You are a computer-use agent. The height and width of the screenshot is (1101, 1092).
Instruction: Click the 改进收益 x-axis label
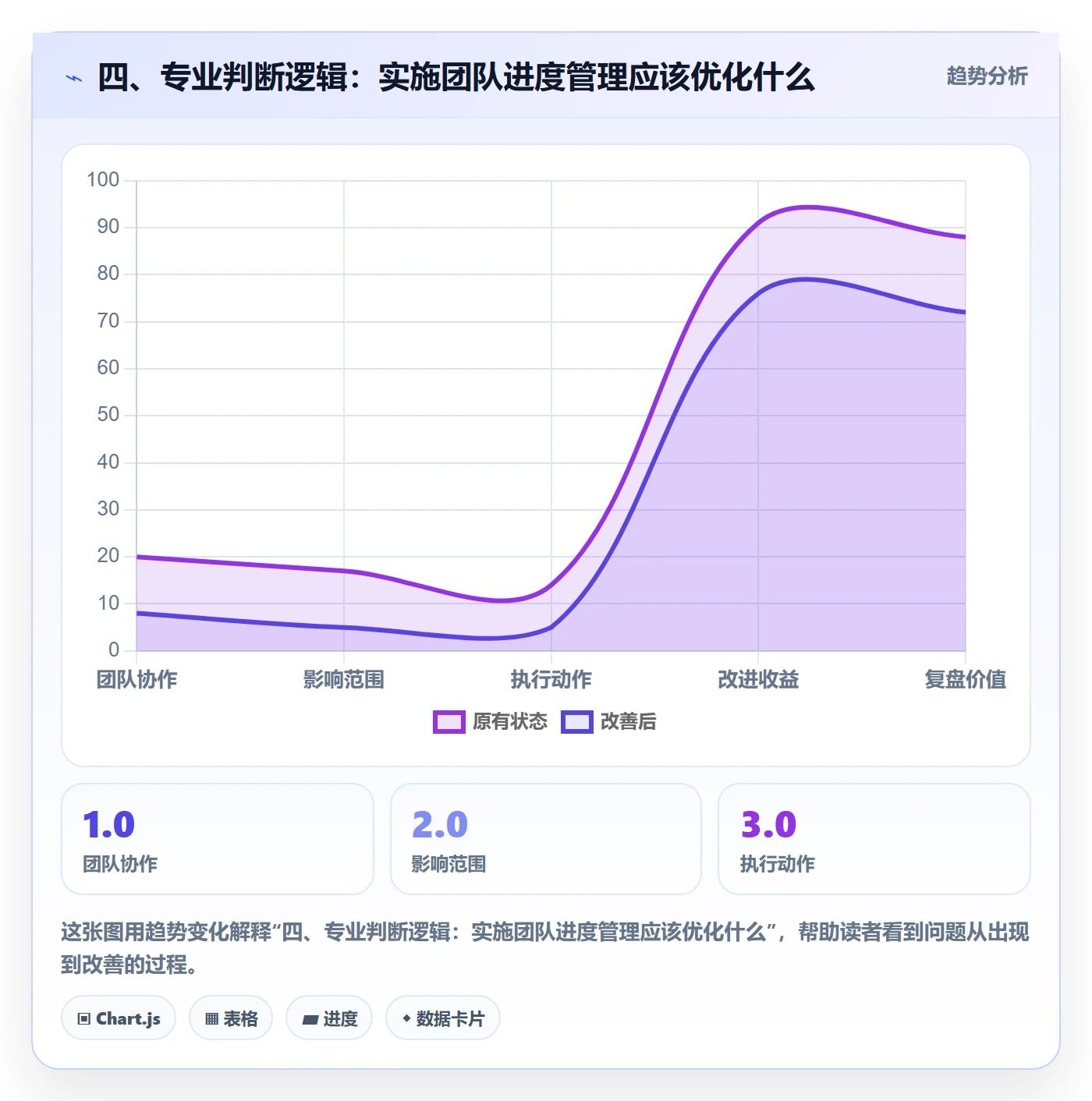pos(758,679)
